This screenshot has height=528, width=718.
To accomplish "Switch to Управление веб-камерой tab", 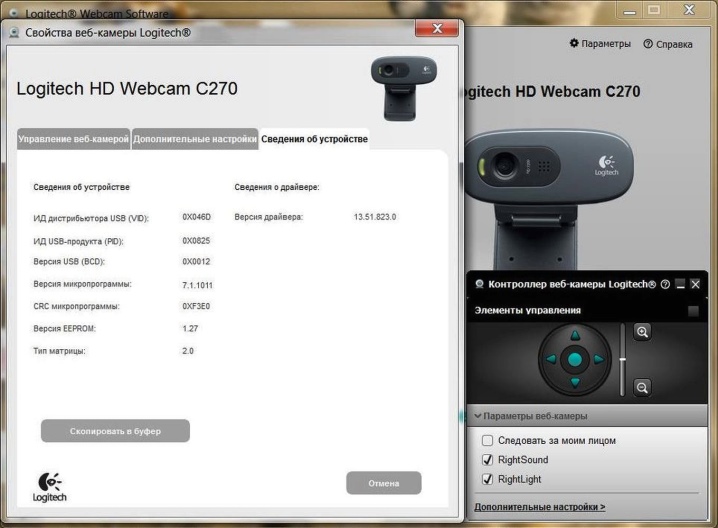I will (74, 139).
